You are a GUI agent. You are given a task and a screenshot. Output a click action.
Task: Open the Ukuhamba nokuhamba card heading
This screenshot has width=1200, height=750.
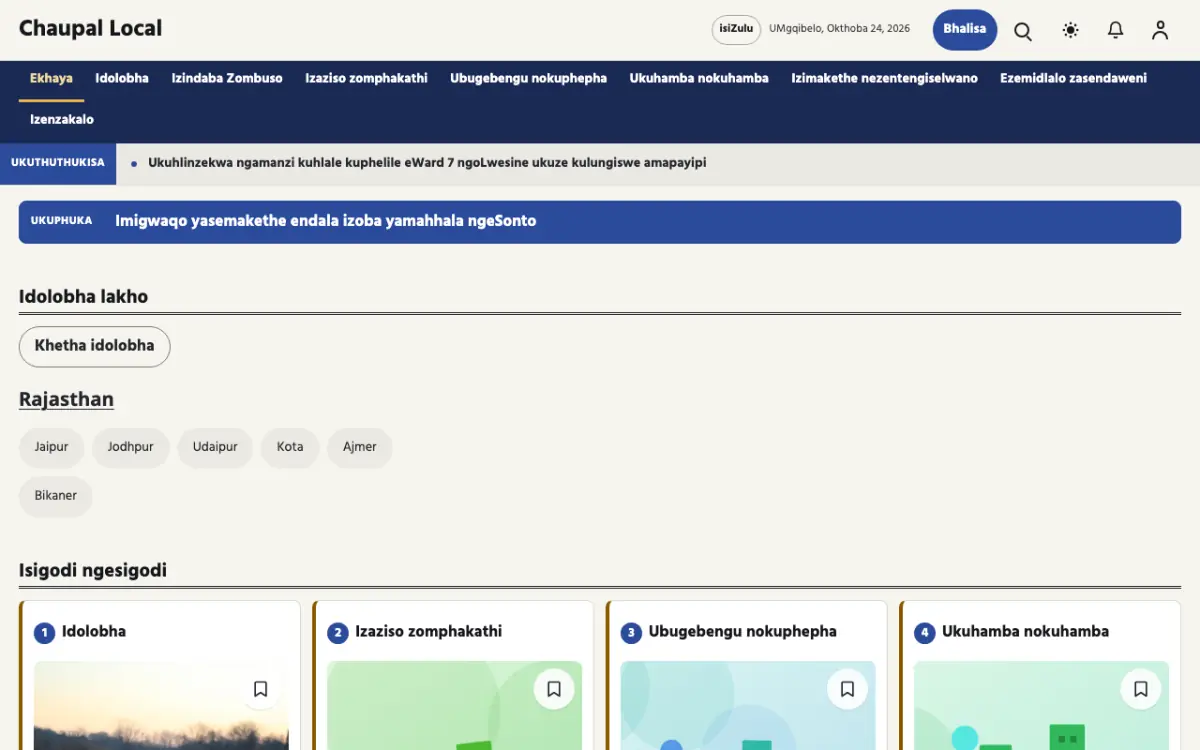[1025, 632]
